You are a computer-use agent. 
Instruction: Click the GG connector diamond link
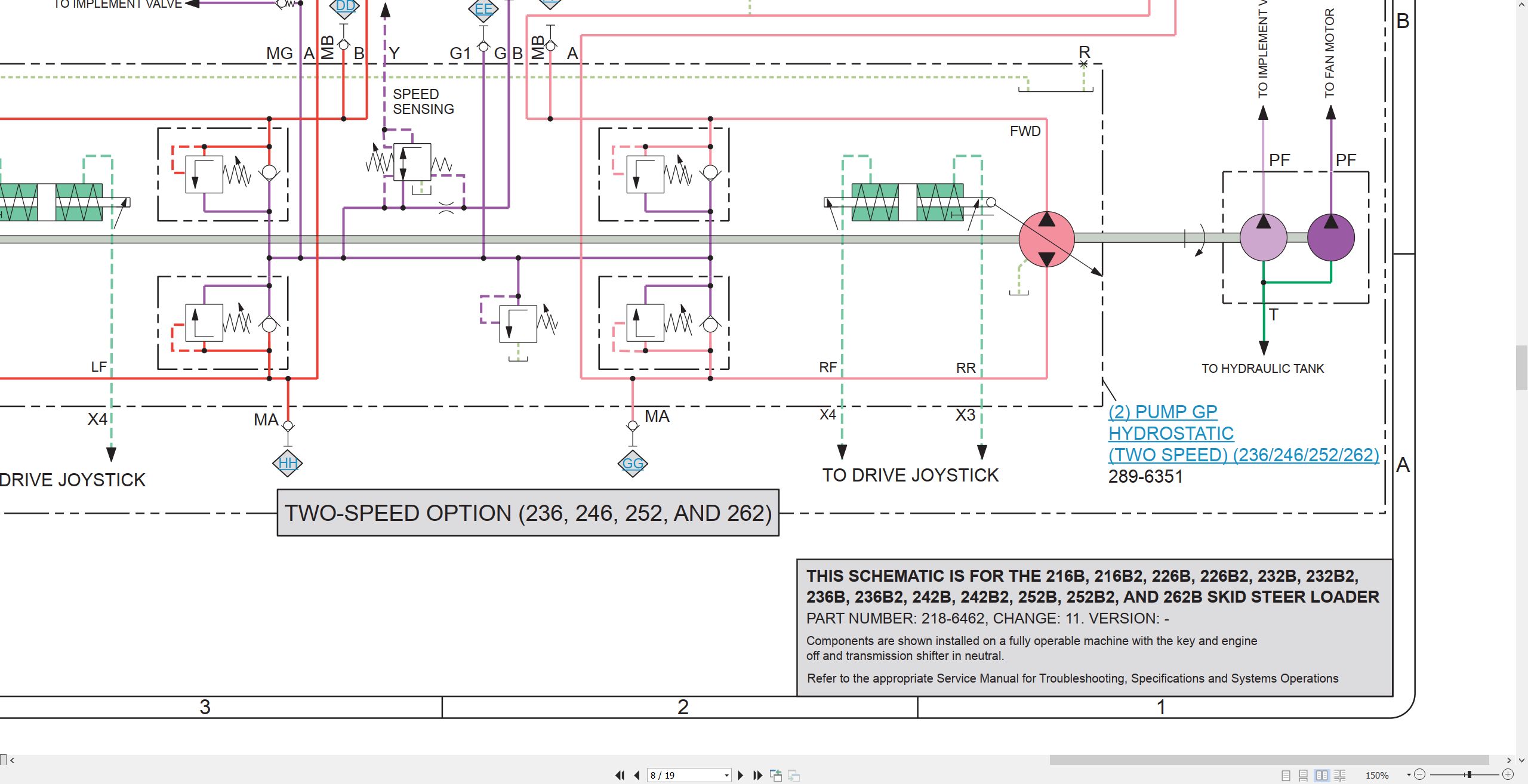(633, 463)
